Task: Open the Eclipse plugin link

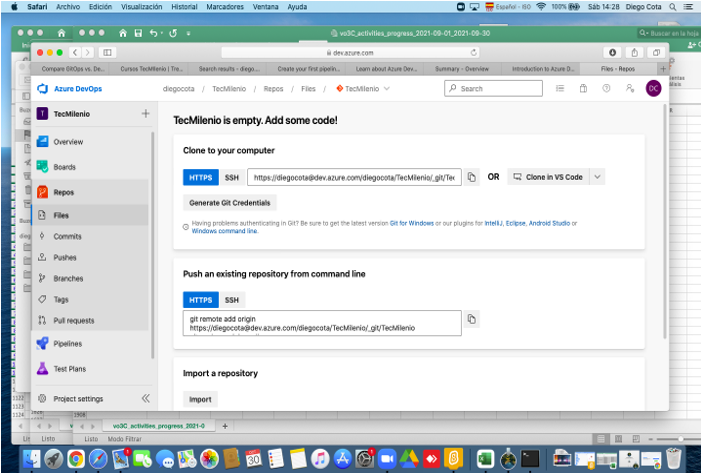Action: (x=515, y=223)
